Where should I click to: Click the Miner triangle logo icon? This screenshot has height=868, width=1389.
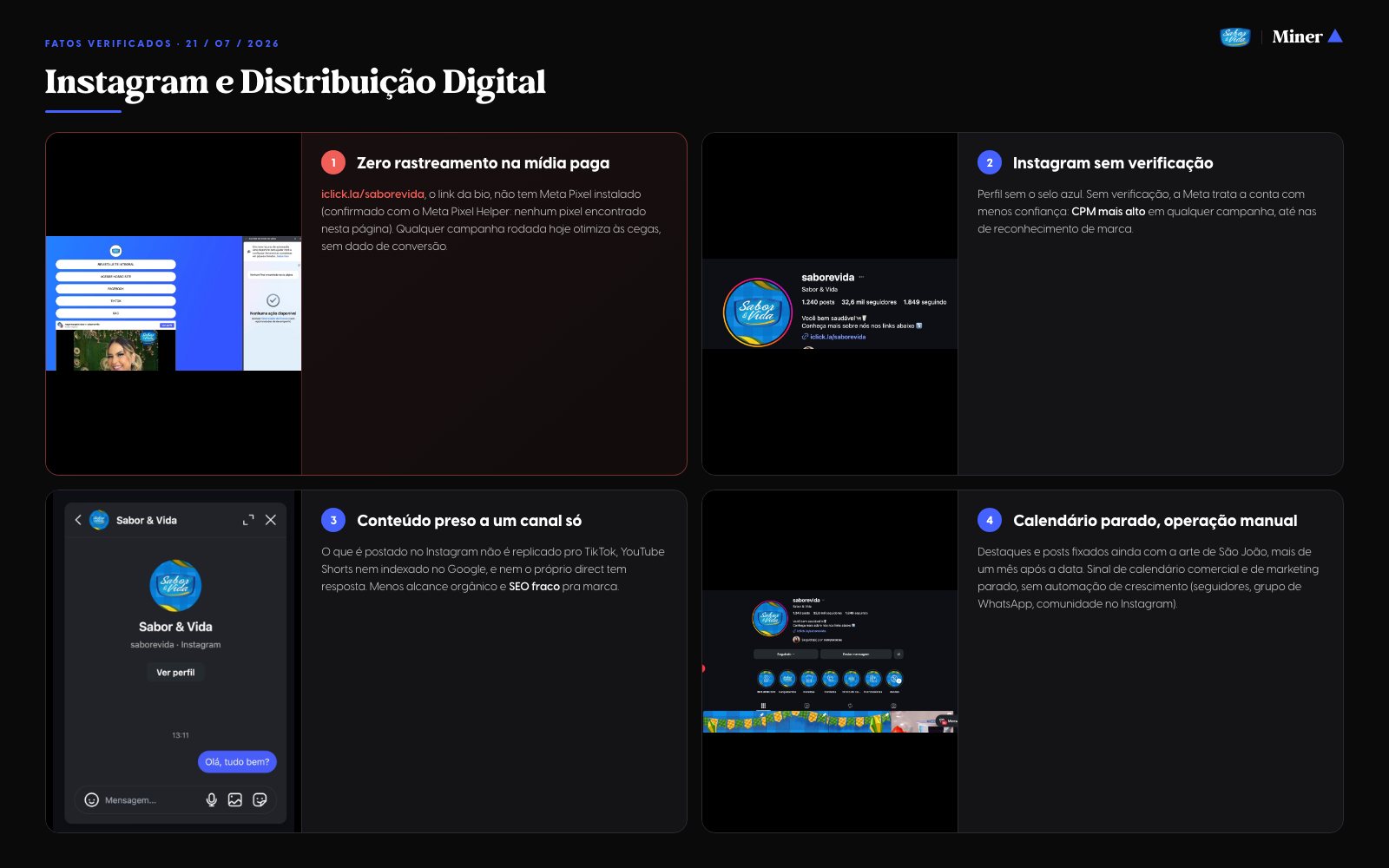1335,36
